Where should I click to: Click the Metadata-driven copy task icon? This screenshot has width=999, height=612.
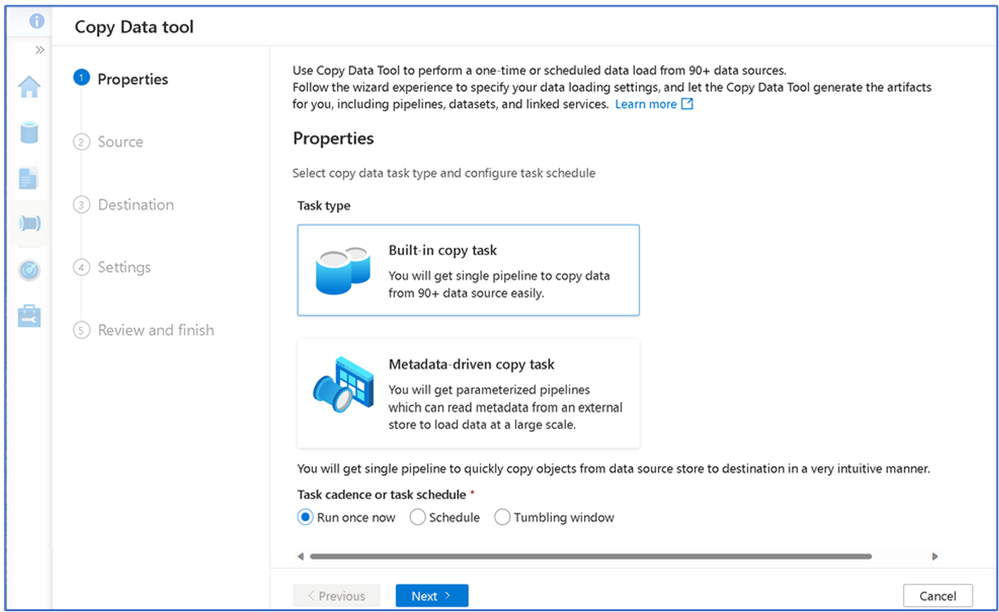pos(343,385)
